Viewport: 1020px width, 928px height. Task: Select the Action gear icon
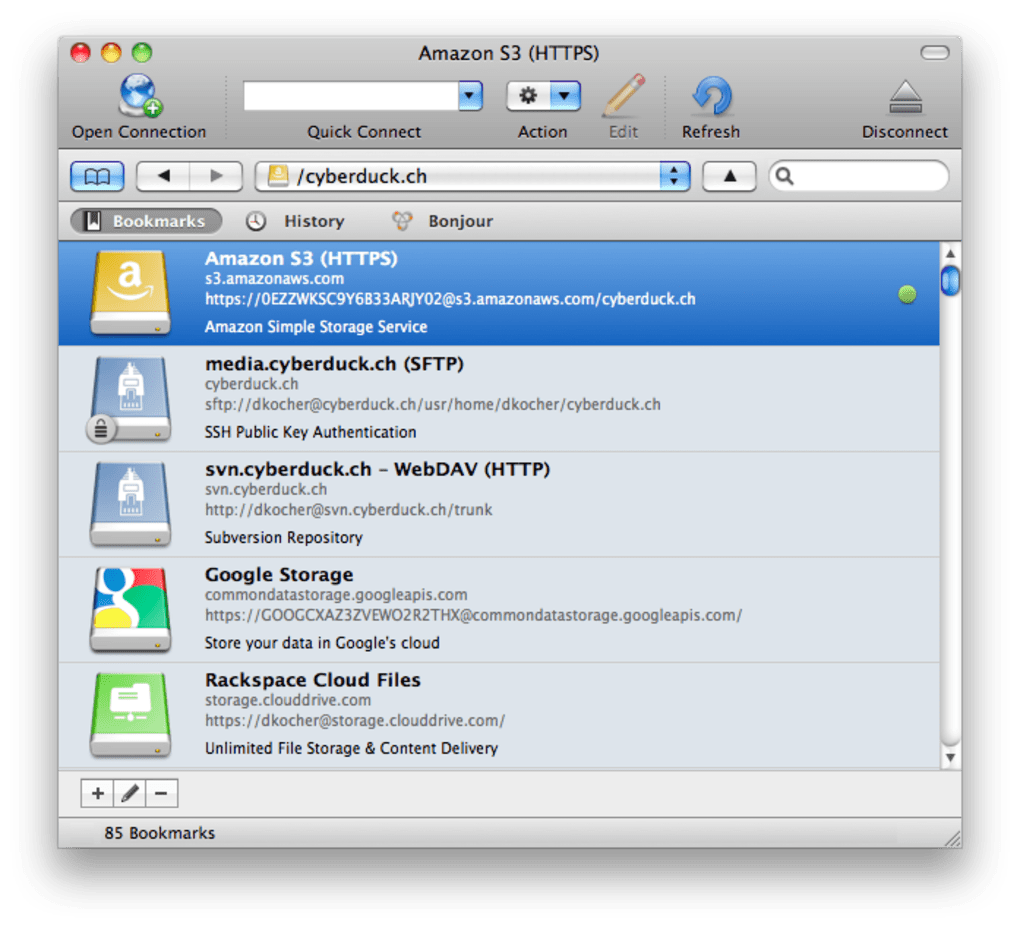pos(529,96)
